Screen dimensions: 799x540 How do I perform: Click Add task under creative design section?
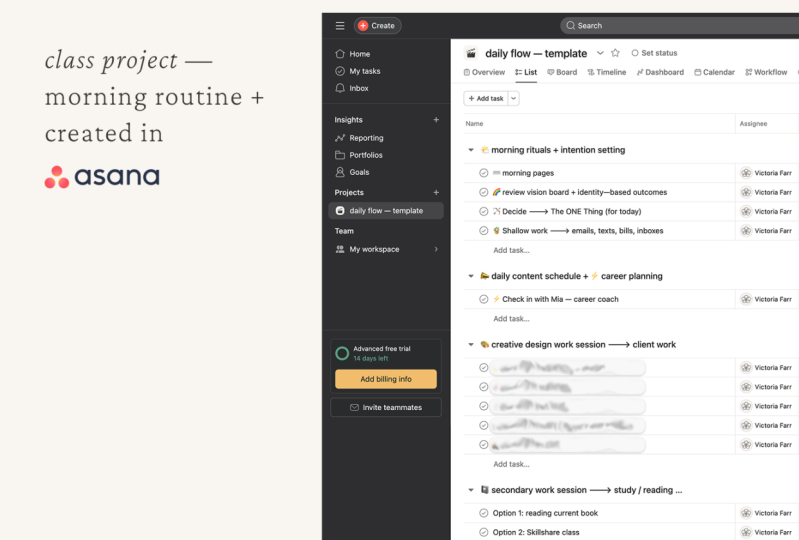tap(511, 464)
